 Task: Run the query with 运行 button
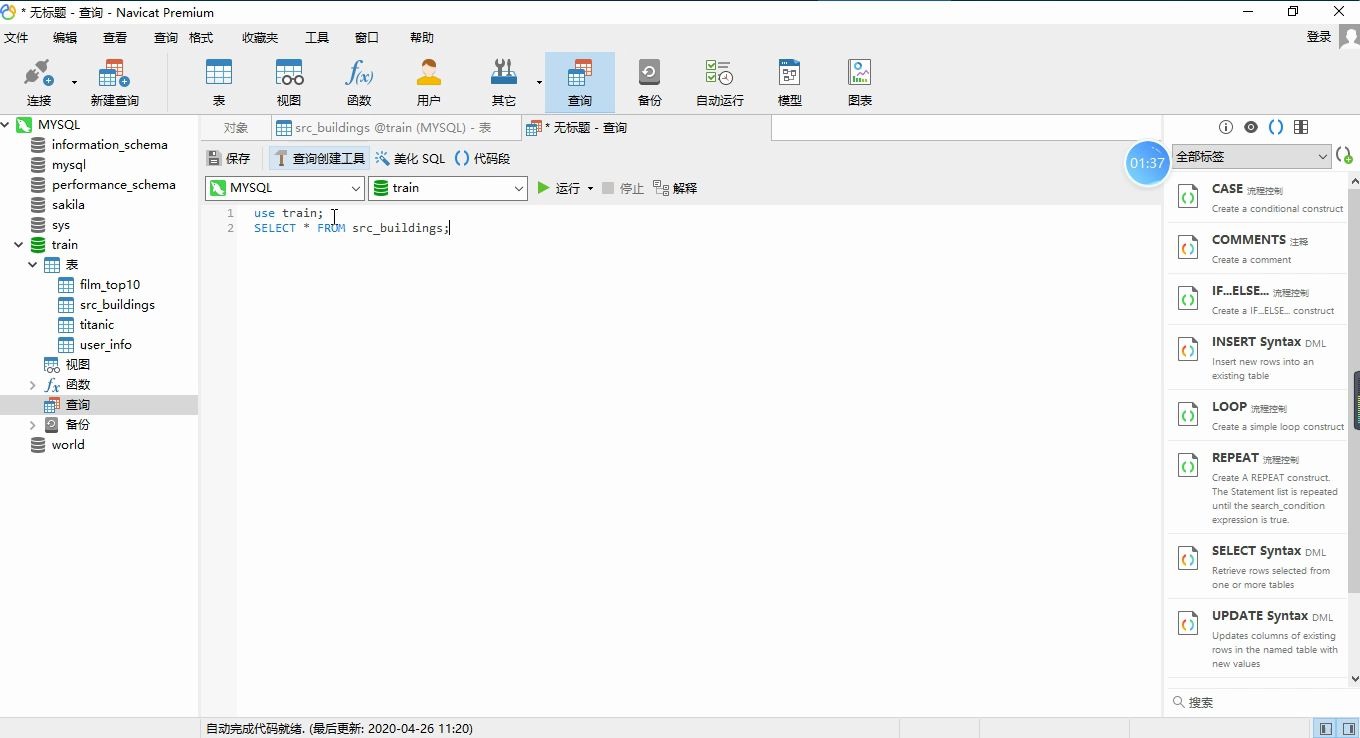(x=559, y=188)
